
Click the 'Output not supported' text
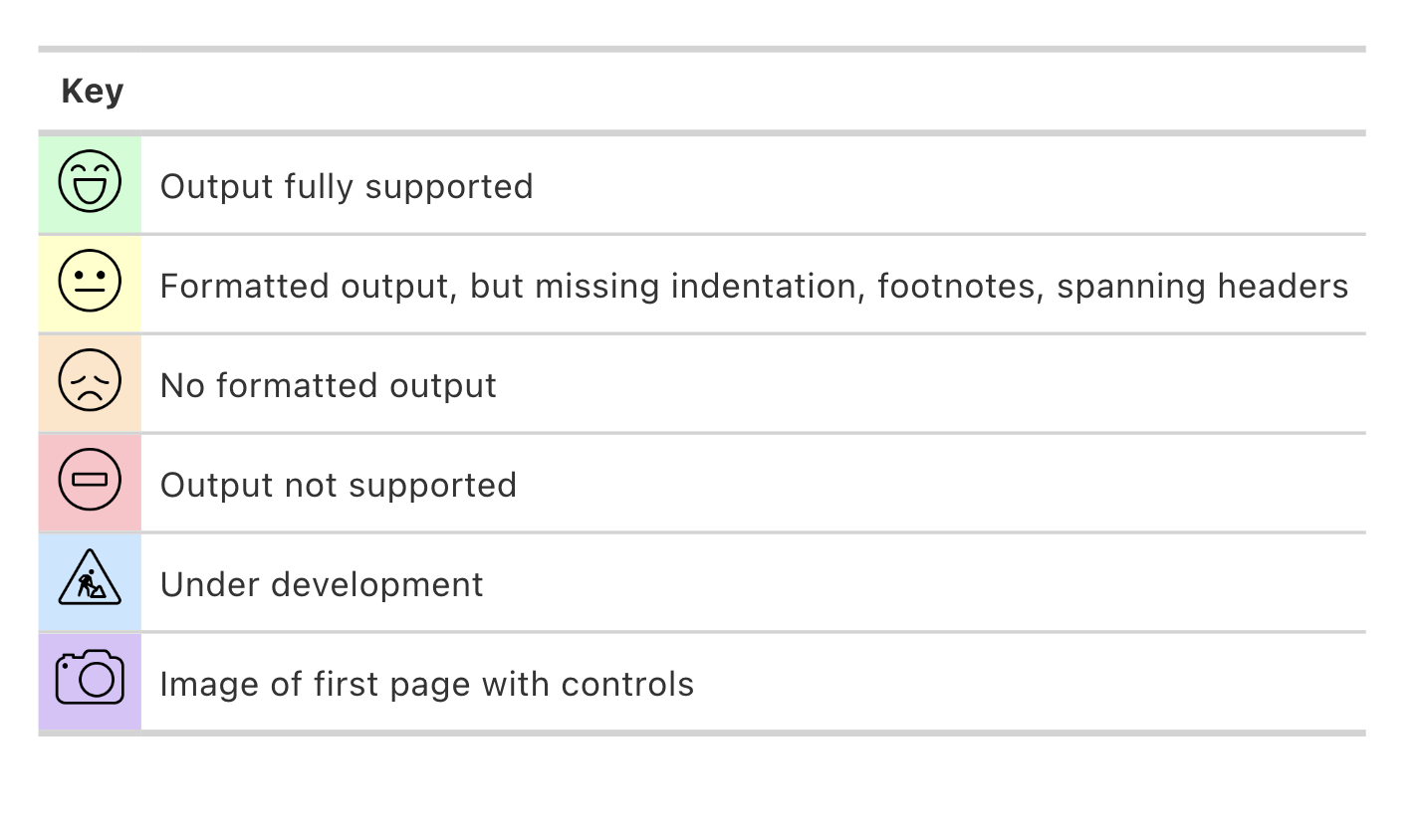pyautogui.click(x=338, y=486)
